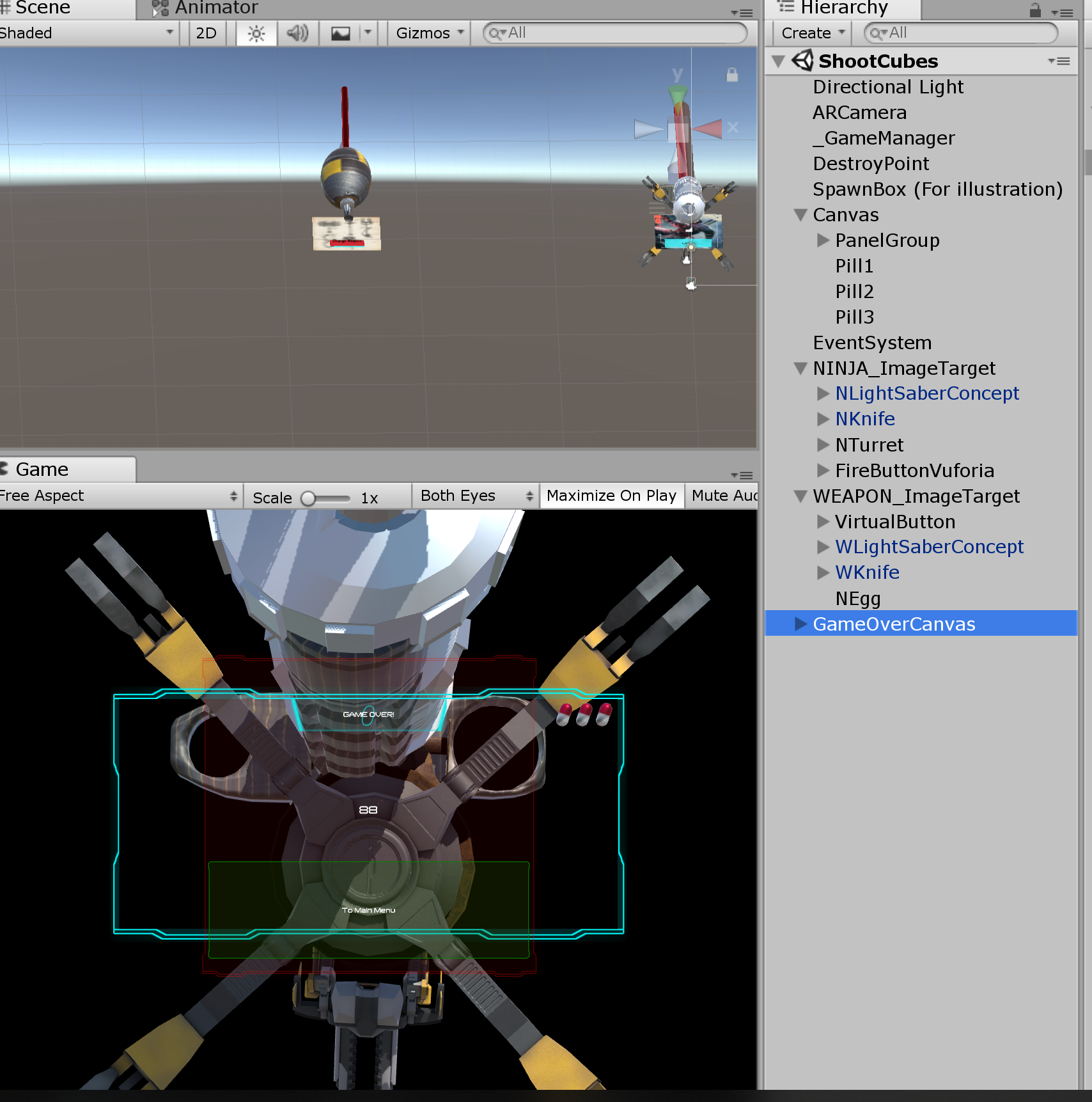Select SpawnBox (For illustration)
1092x1102 pixels.
[921, 189]
